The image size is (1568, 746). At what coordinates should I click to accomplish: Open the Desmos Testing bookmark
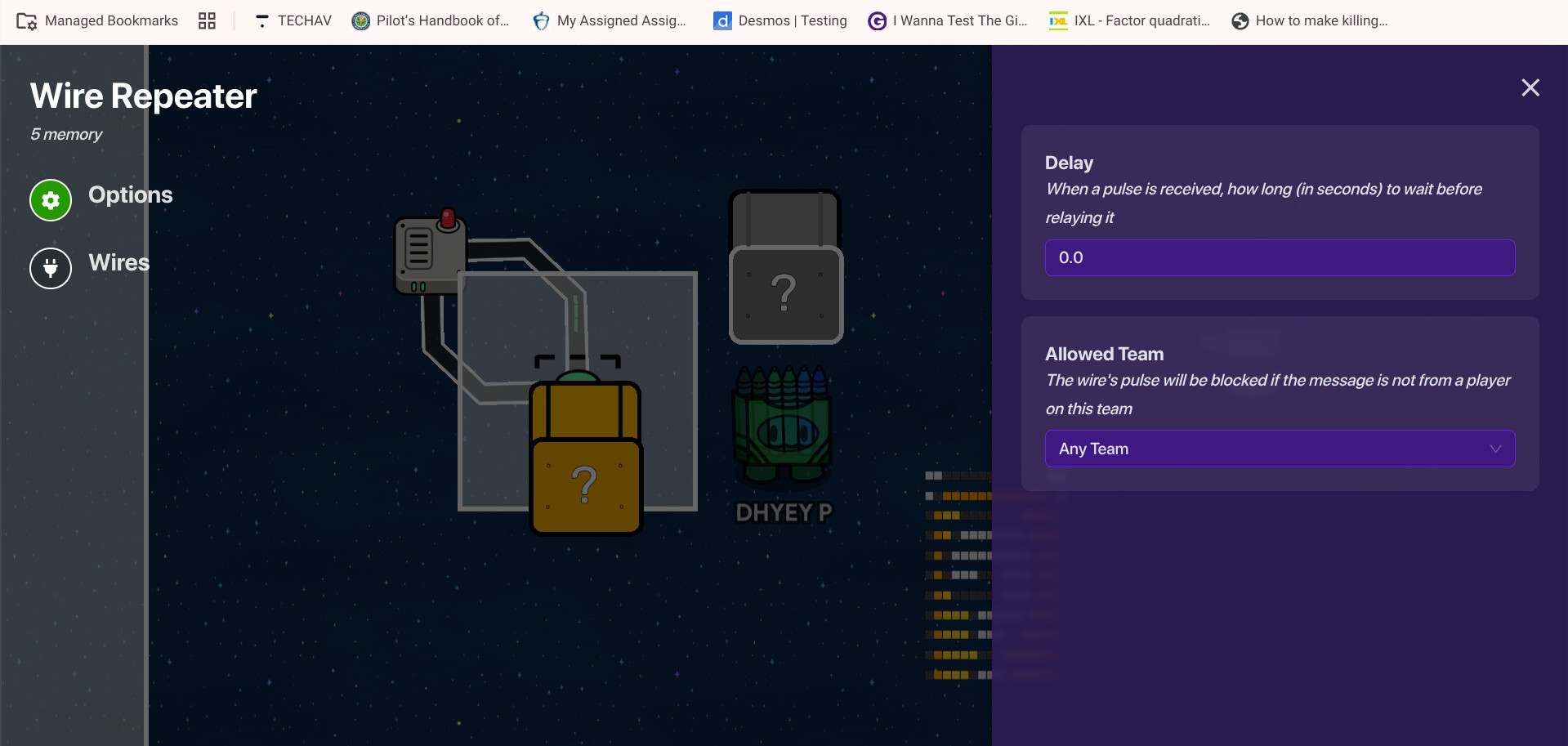click(x=780, y=21)
